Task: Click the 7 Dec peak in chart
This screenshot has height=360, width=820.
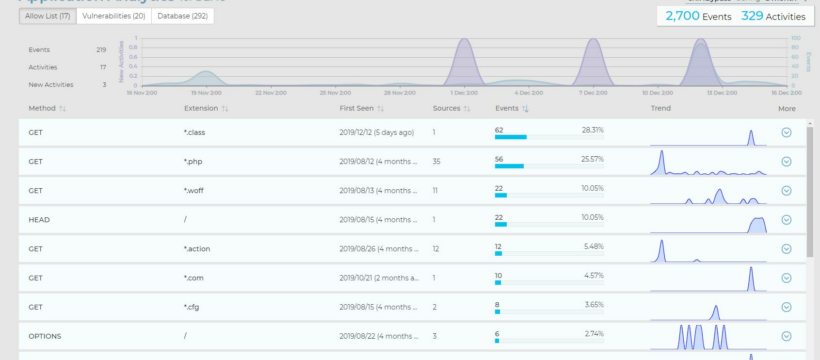Action: tap(593, 62)
